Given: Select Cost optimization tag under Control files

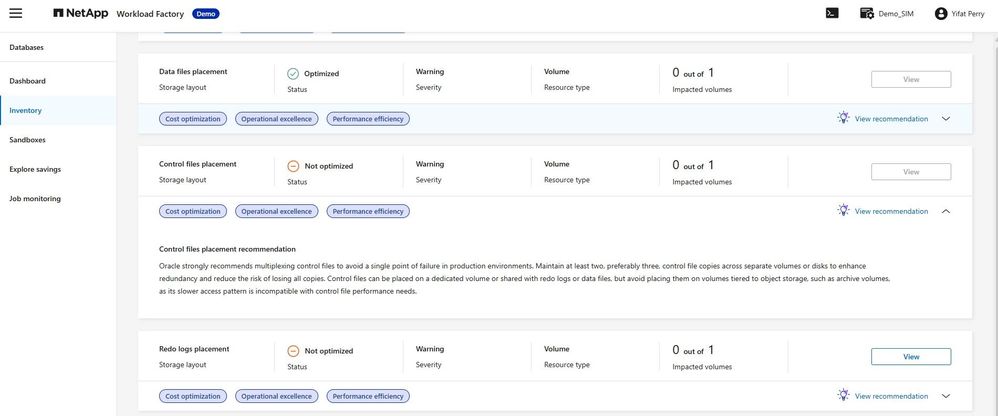Looking at the screenshot, I should (193, 211).
